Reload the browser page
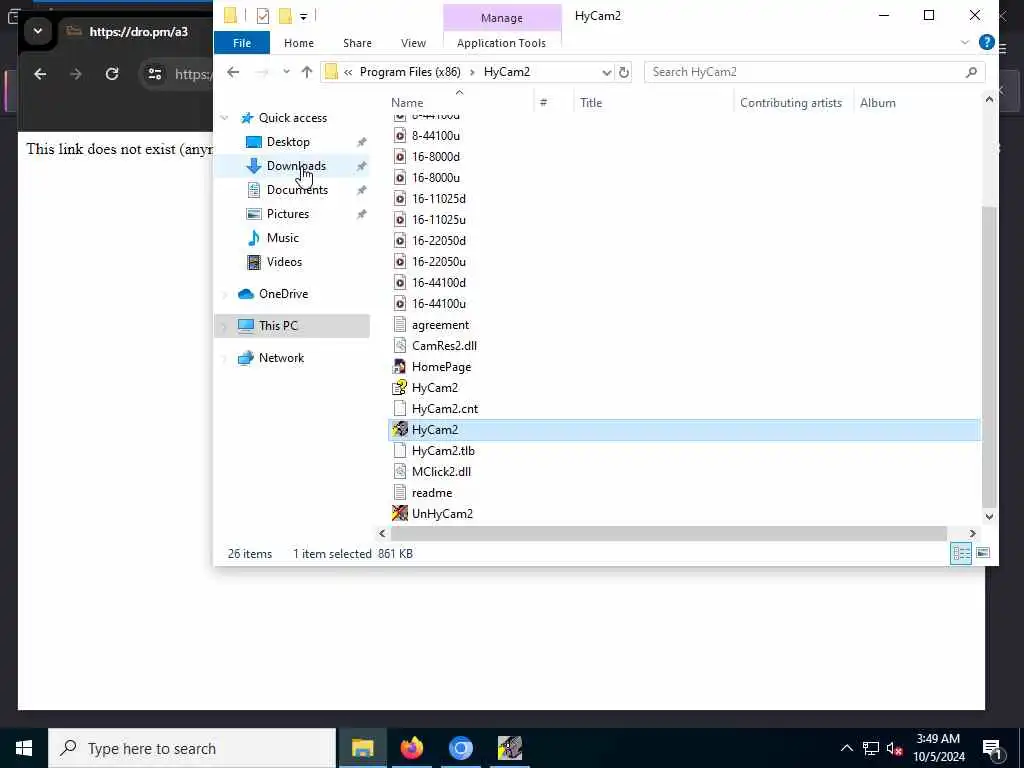 click(x=112, y=74)
